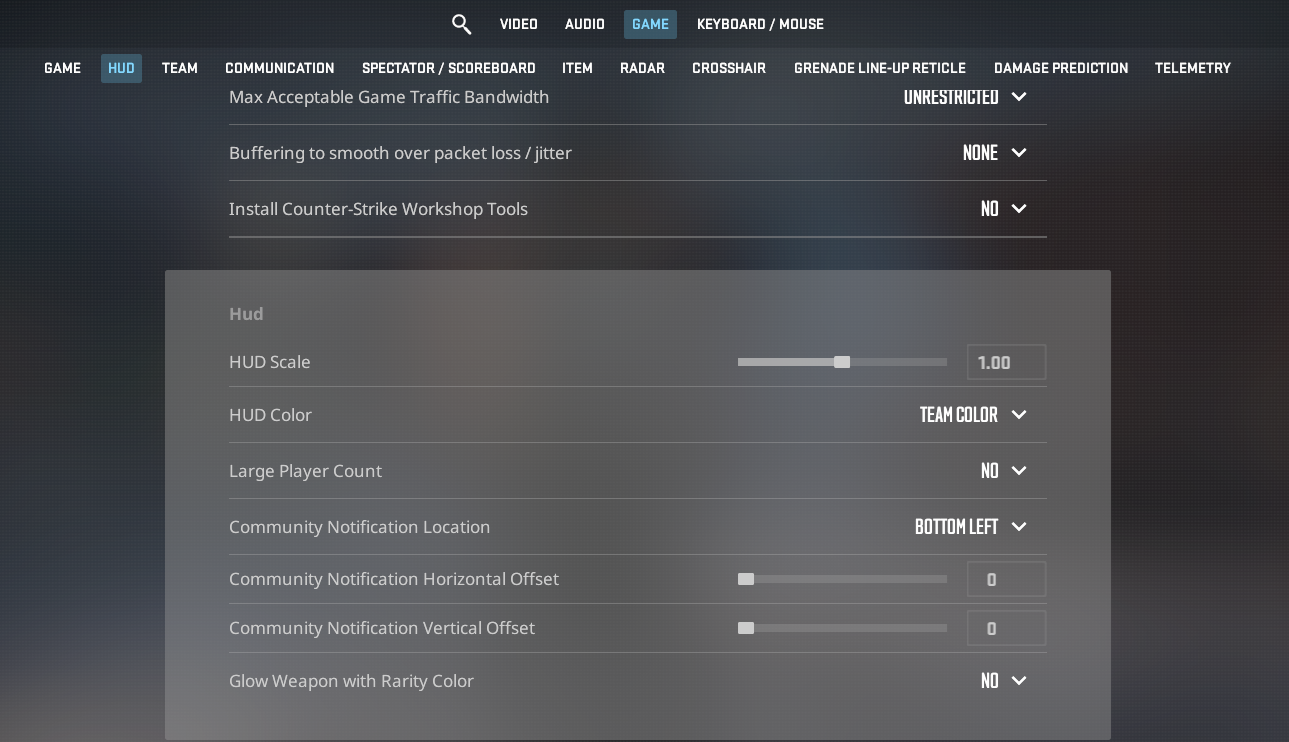Expand the HUD Color dropdown chevron
Screen dimensions: 1289x742
(x=1018, y=414)
